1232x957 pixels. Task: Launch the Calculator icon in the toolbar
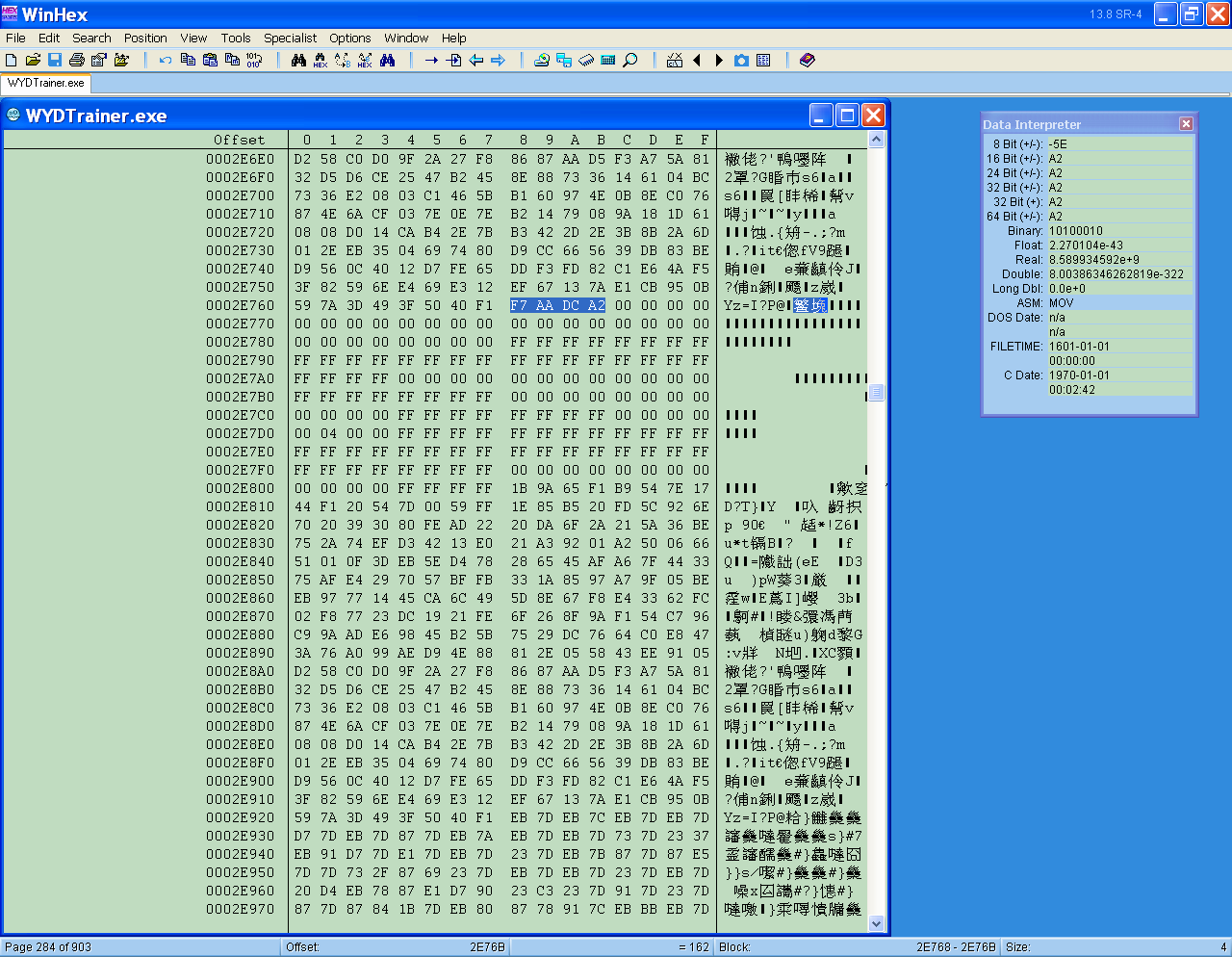608,60
